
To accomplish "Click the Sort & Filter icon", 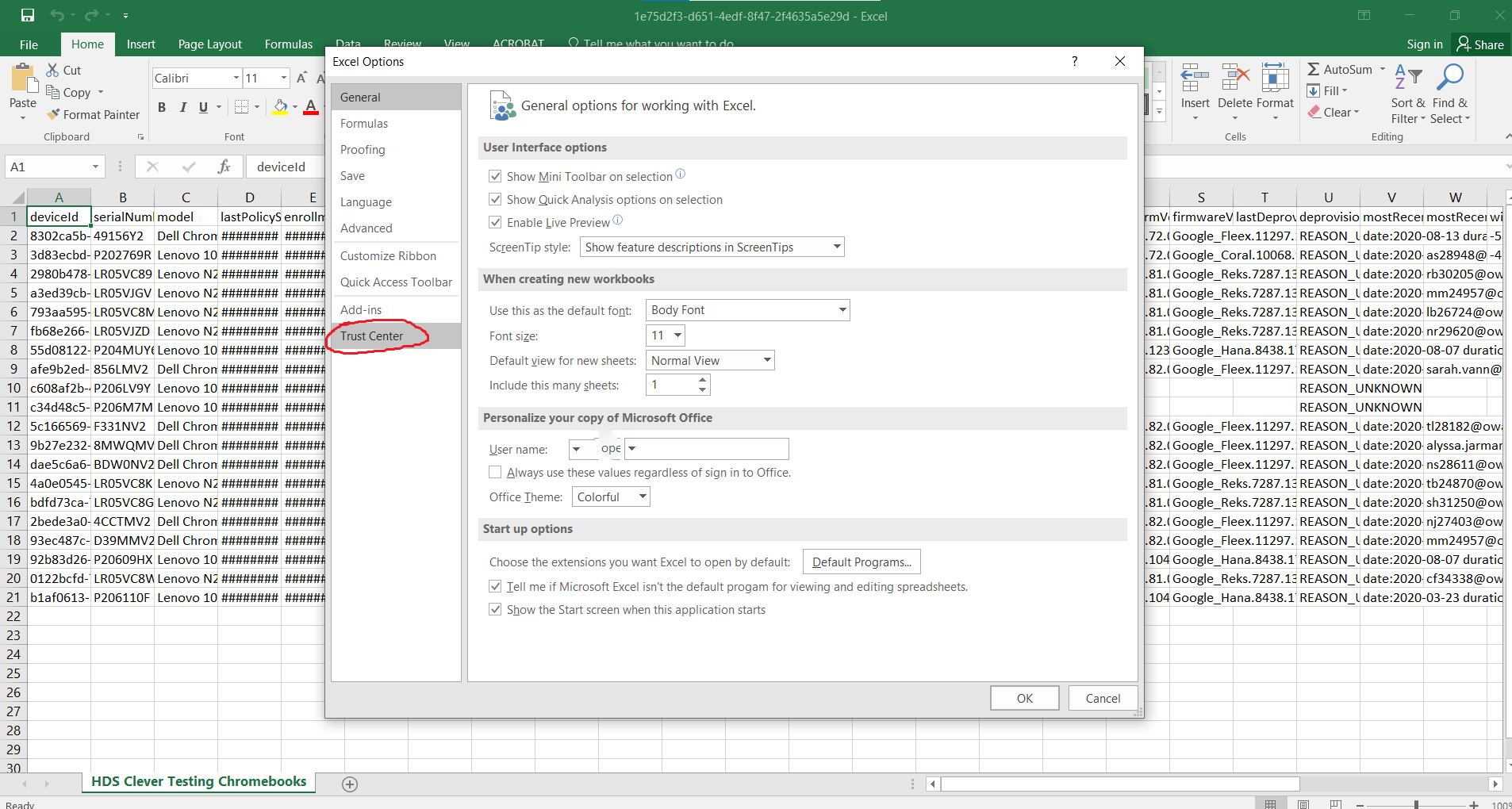I will (1408, 77).
